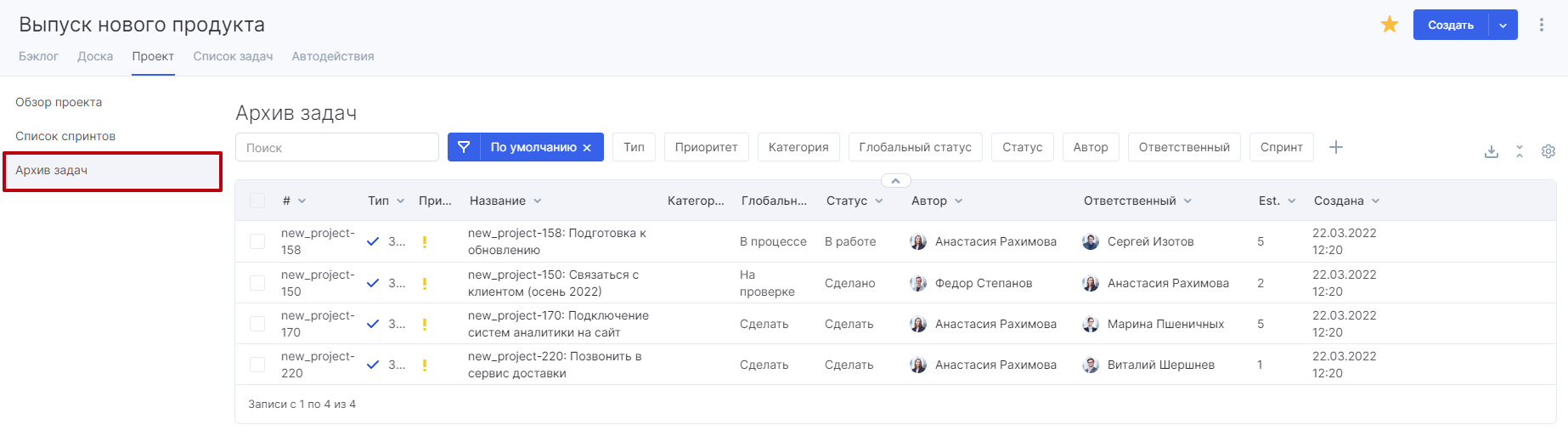Open the table settings gear icon

1548,151
